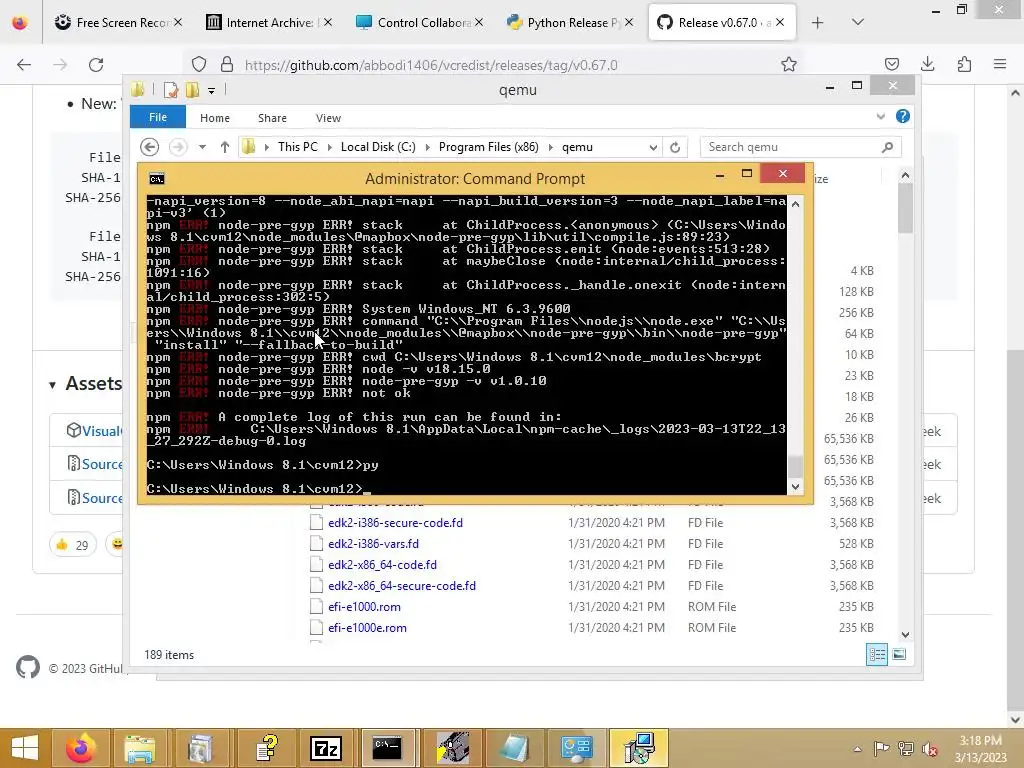Click Explorer file list scroll down arrow
This screenshot has height=768, width=1024.
(905, 634)
